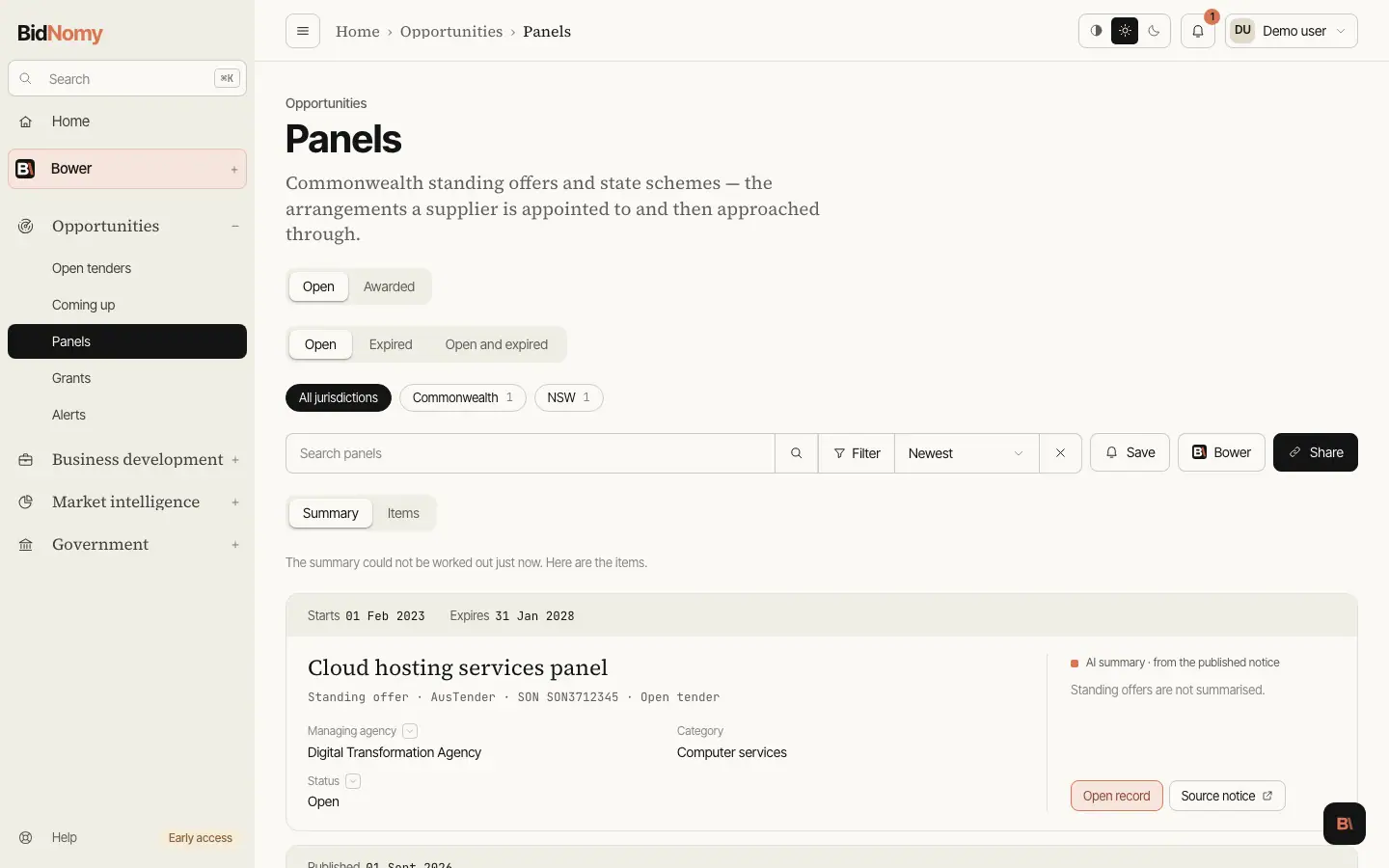Switch to the Summary tab
This screenshot has height=868, width=1389.
click(x=331, y=513)
